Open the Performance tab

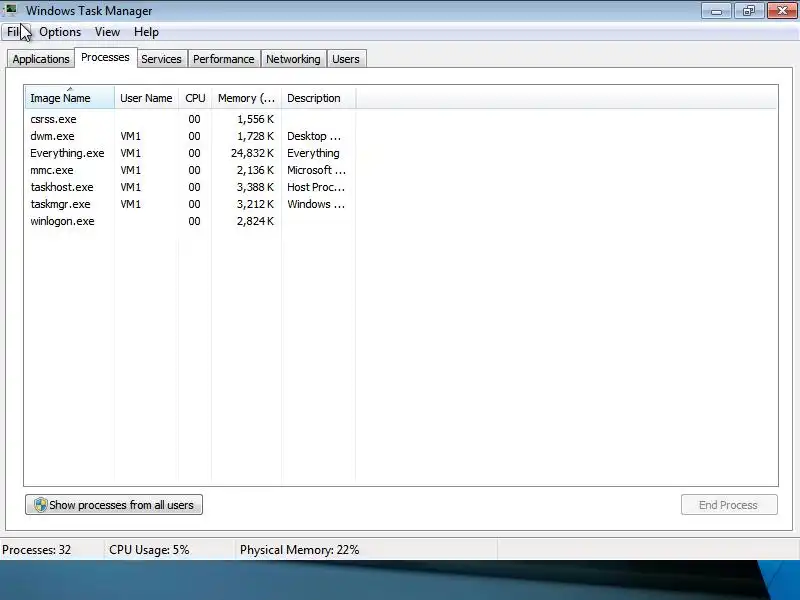223,59
